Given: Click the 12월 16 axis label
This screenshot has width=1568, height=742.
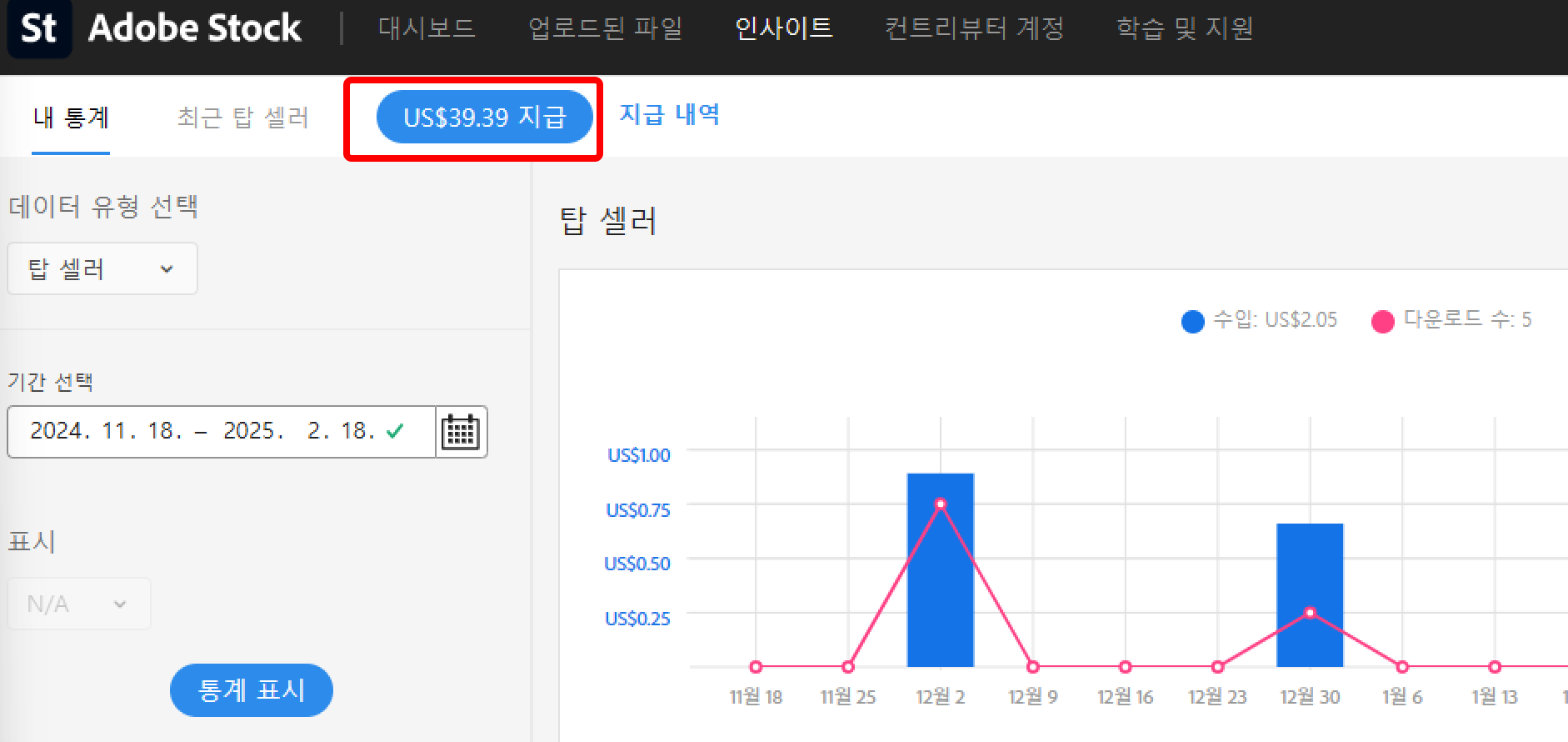Looking at the screenshot, I should coord(1126,697).
